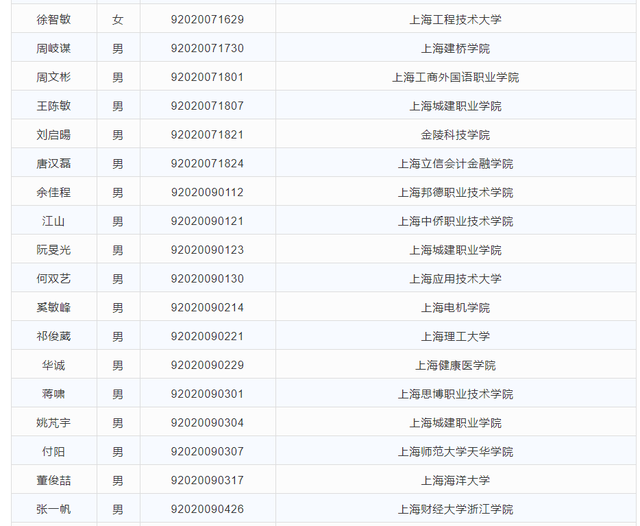Select the school cell 上海理工大学
The width and height of the screenshot is (640, 526).
coord(456,336)
